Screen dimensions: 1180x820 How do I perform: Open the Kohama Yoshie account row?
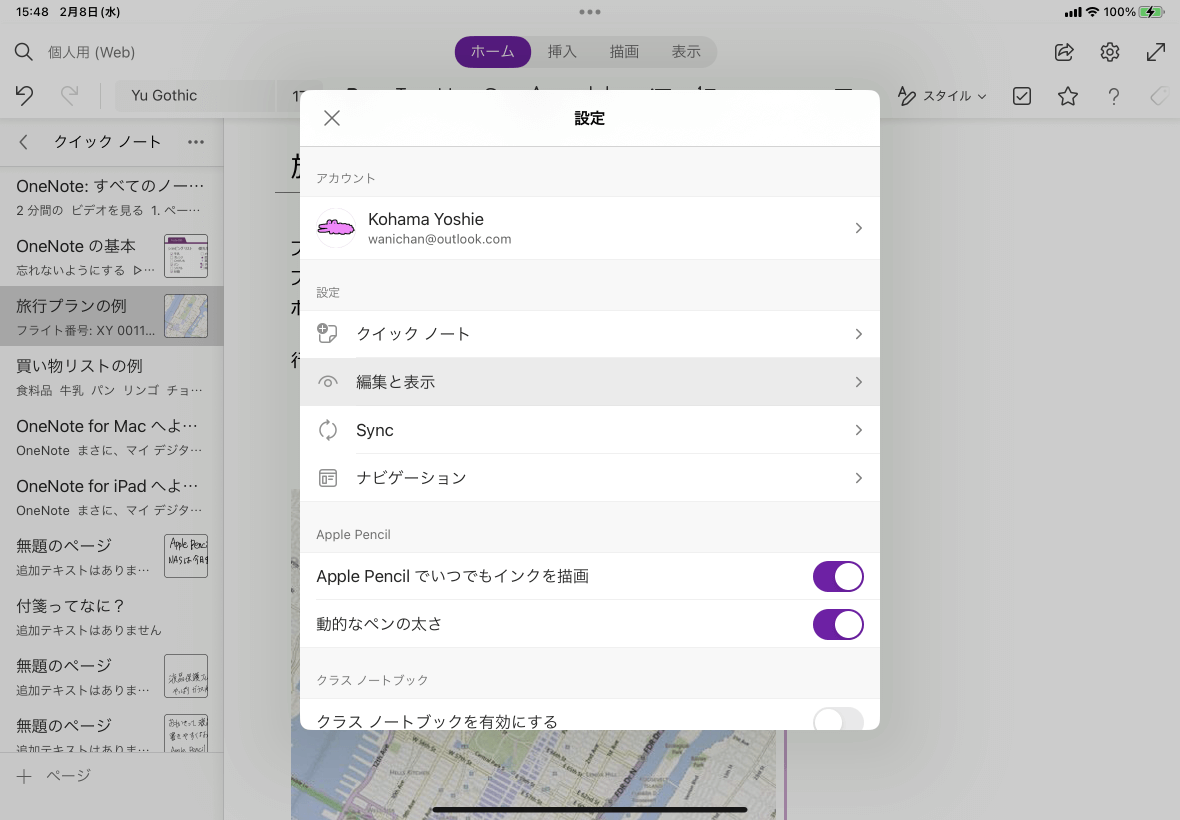[589, 228]
